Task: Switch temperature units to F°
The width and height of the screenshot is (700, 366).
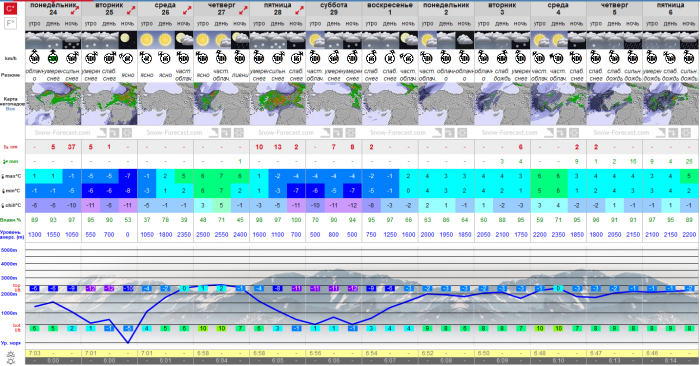Action: point(10,24)
